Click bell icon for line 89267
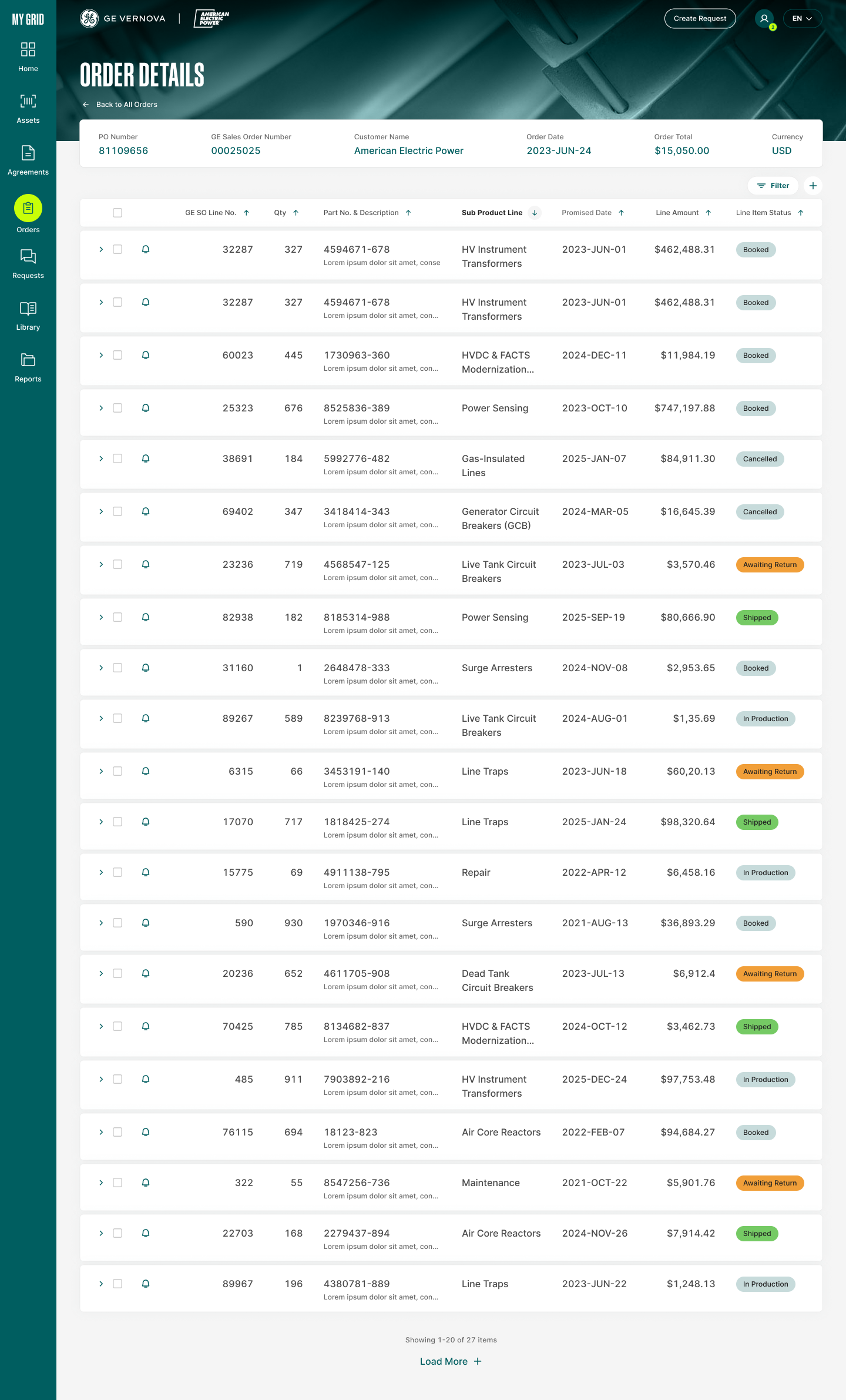Viewport: 846px width, 1400px height. 146,718
